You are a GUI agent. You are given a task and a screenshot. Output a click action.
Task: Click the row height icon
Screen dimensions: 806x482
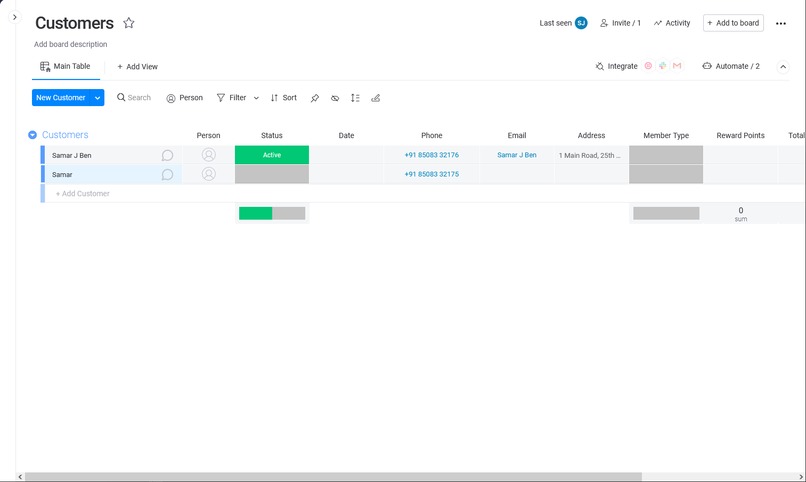click(x=355, y=98)
